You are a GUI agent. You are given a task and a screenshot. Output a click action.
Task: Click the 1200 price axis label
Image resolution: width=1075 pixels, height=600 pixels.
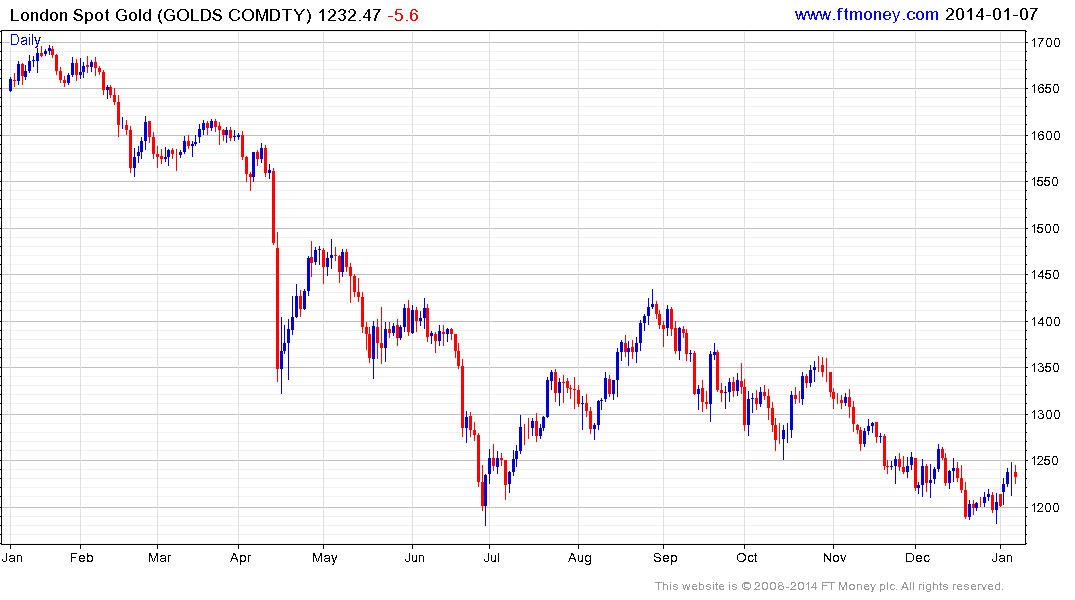(1046, 508)
